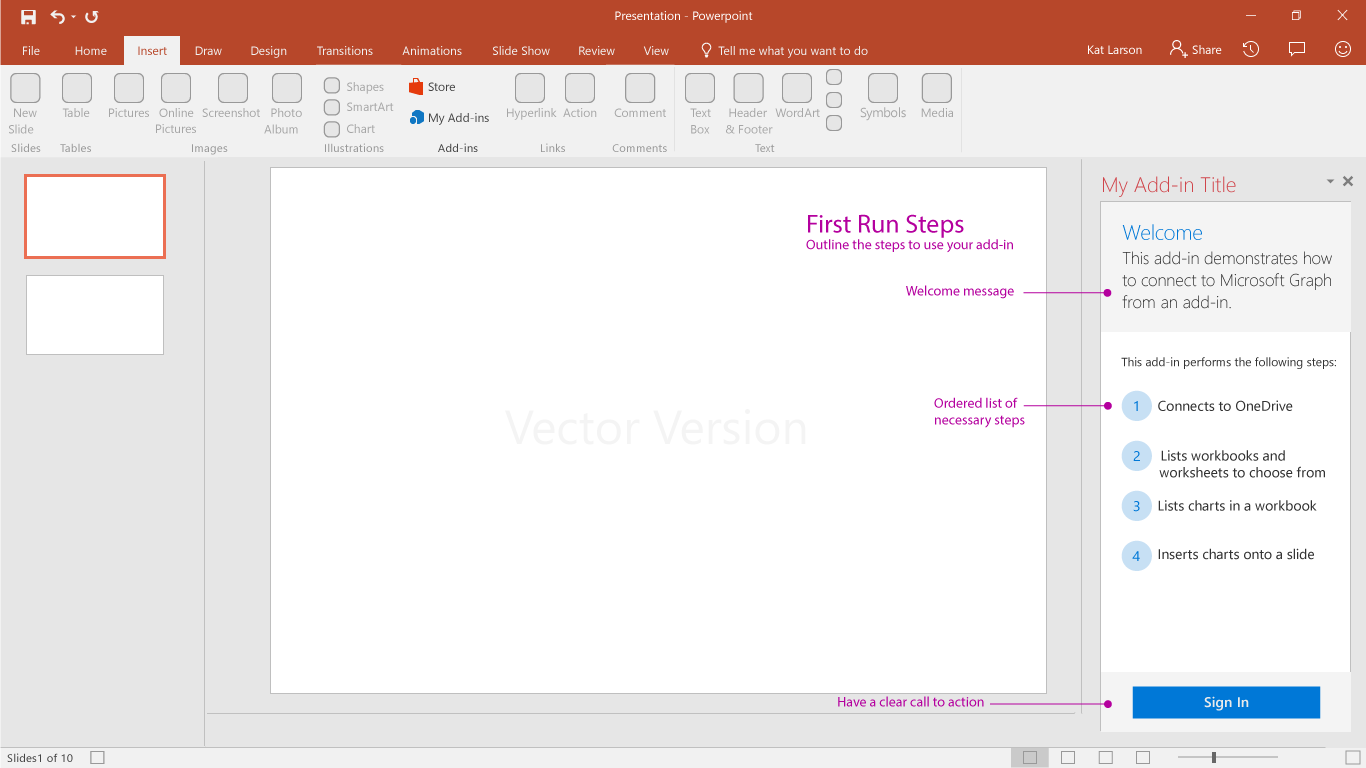Open Header & Footer
The width and height of the screenshot is (1366, 768).
coord(749,104)
